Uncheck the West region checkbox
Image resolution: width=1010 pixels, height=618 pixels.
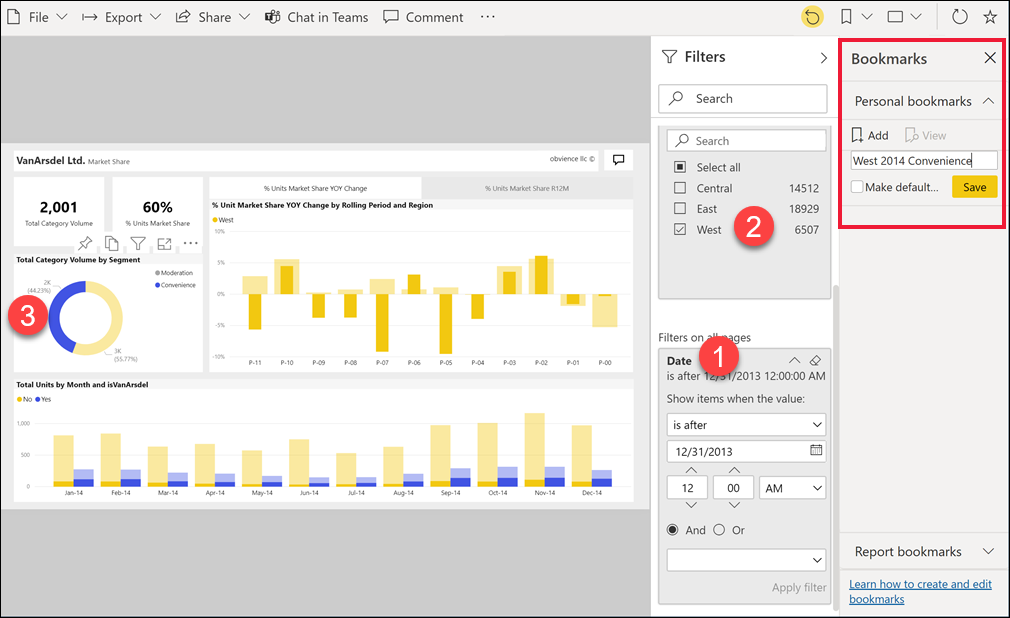680,229
